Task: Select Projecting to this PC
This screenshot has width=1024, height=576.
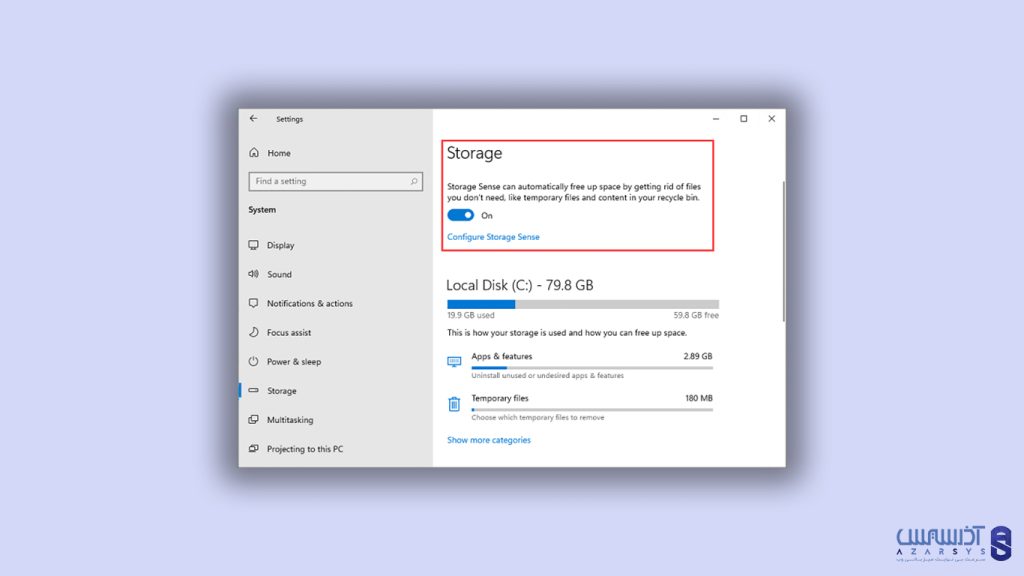Action: pyautogui.click(x=304, y=449)
